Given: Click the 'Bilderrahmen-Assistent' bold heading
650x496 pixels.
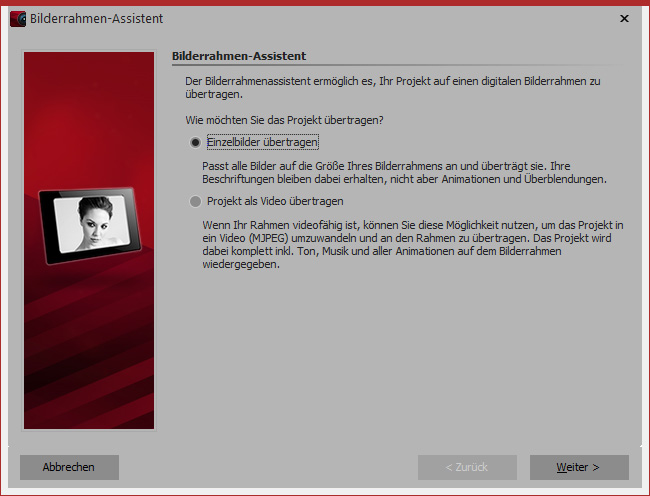Looking at the screenshot, I should [239, 56].
